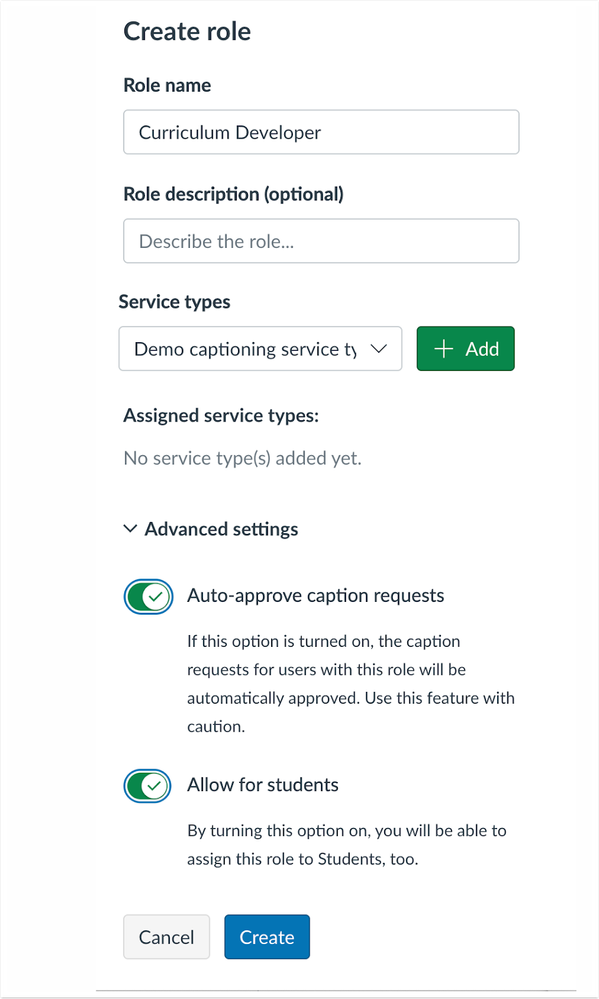The width and height of the screenshot is (599, 999).
Task: Click the checkmark knob in Allow for students switch
Action: pos(154,786)
